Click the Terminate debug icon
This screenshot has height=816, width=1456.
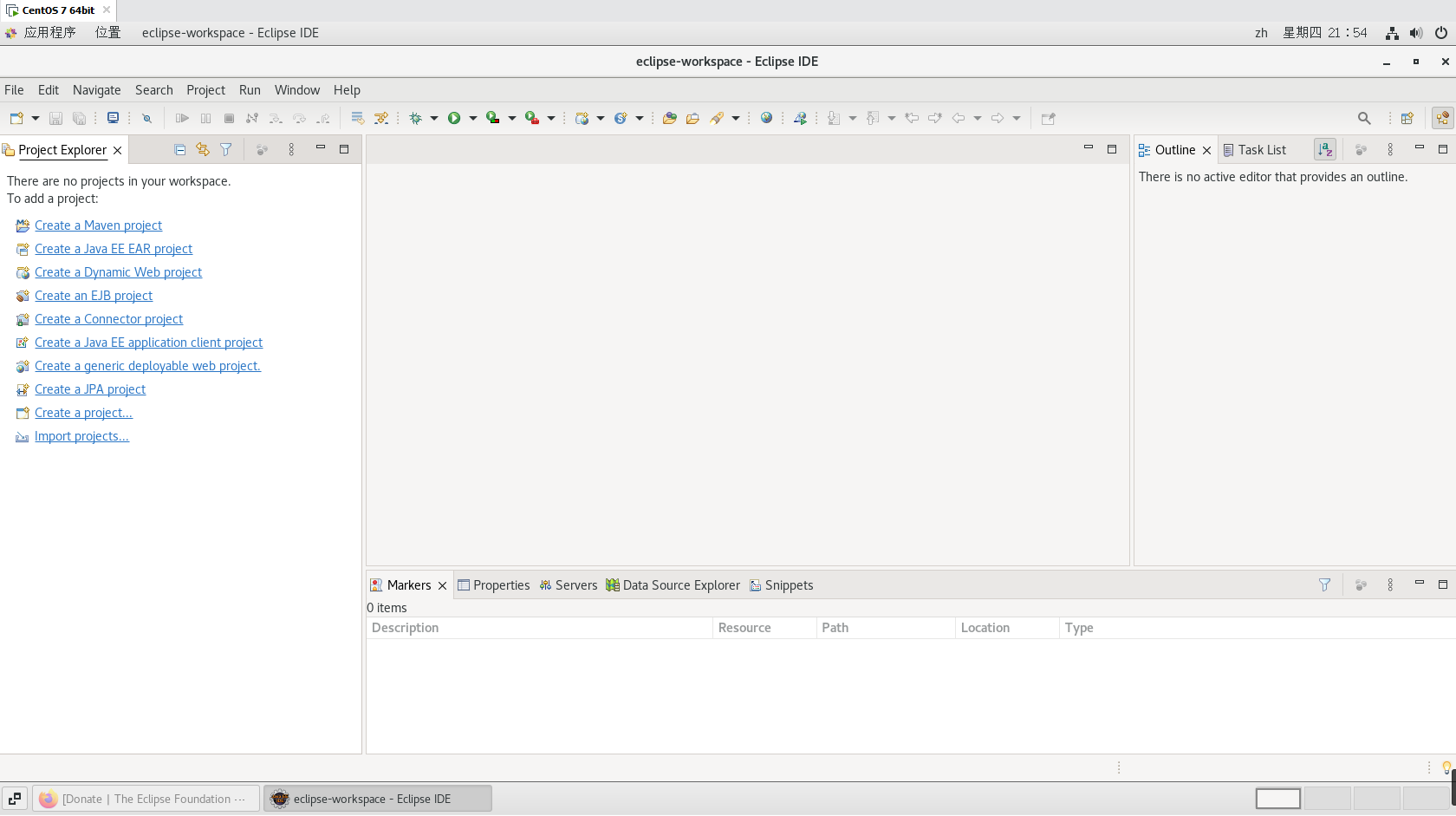[229, 118]
